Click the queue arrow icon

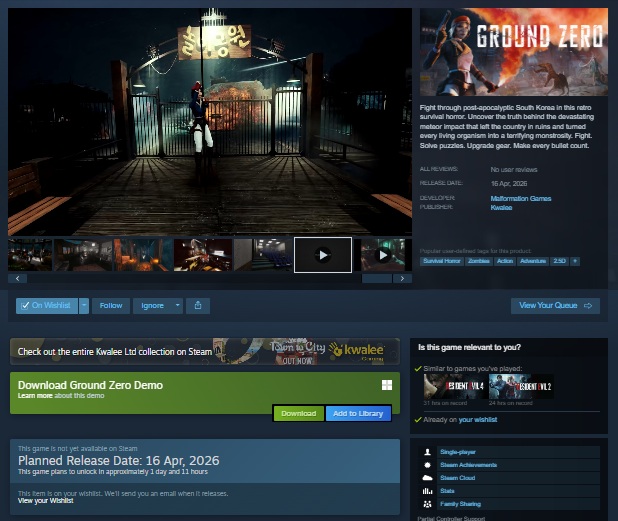click(588, 306)
